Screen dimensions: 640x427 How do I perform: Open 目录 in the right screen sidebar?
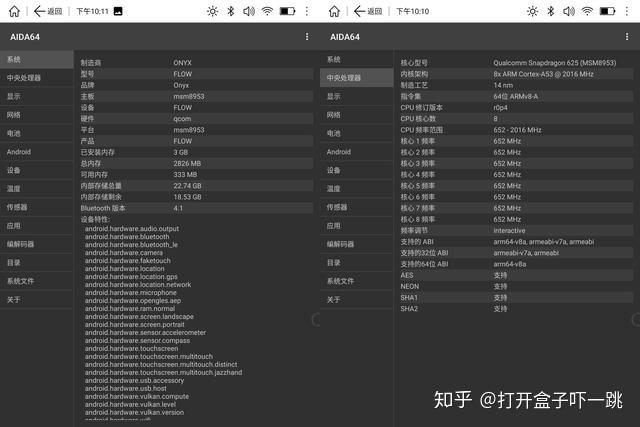tap(357, 262)
